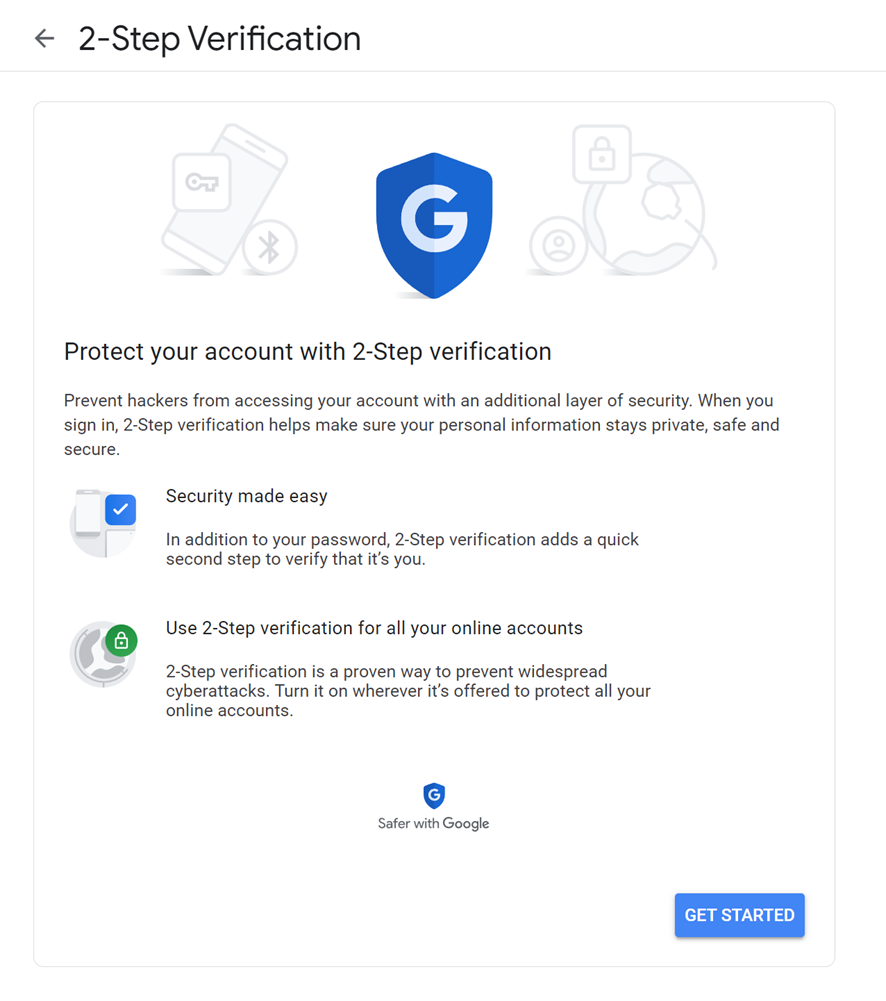
Task: Click the Prevent hackers description paragraph
Action: pyautogui.click(x=420, y=425)
